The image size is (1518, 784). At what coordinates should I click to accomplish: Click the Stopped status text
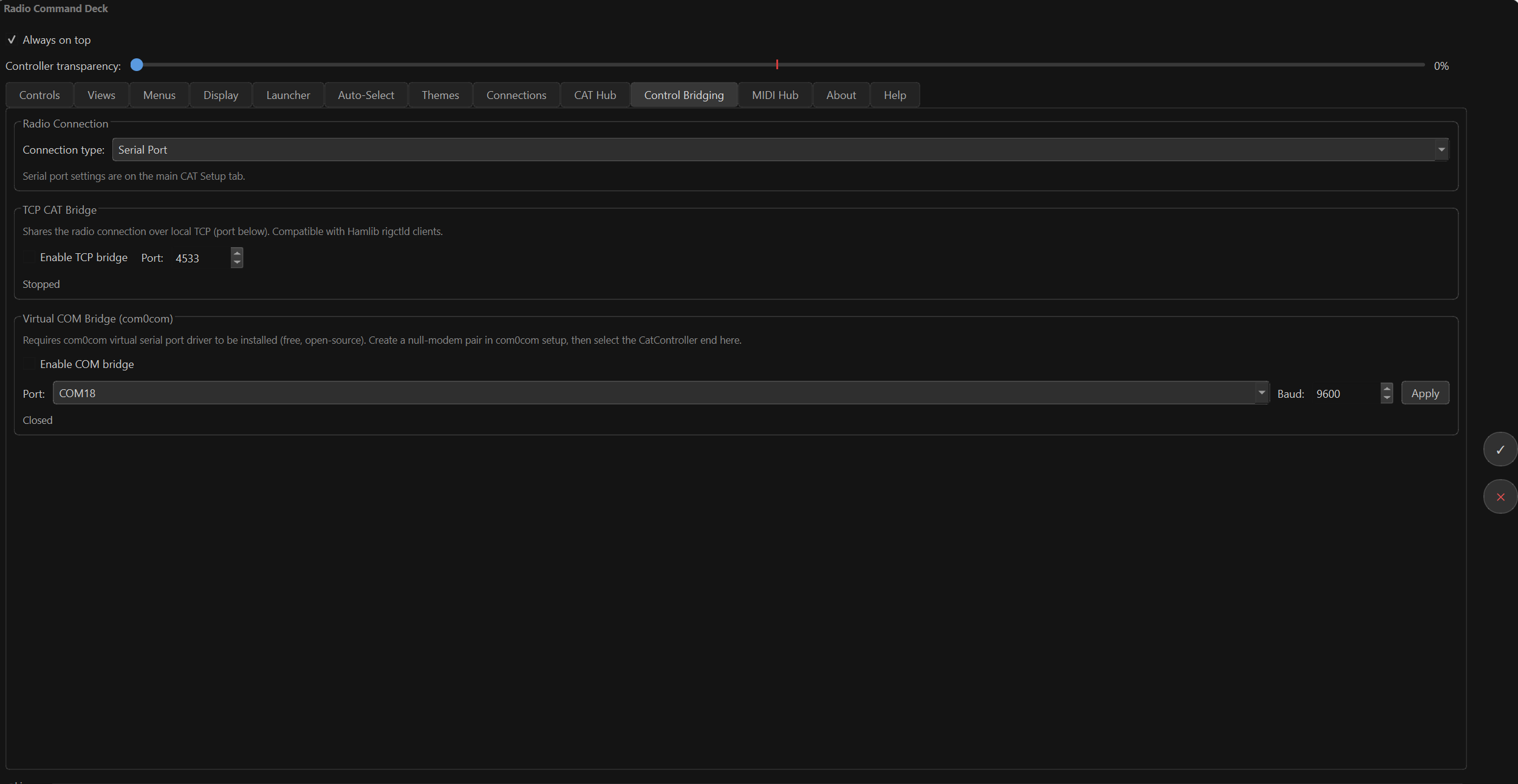coord(41,284)
